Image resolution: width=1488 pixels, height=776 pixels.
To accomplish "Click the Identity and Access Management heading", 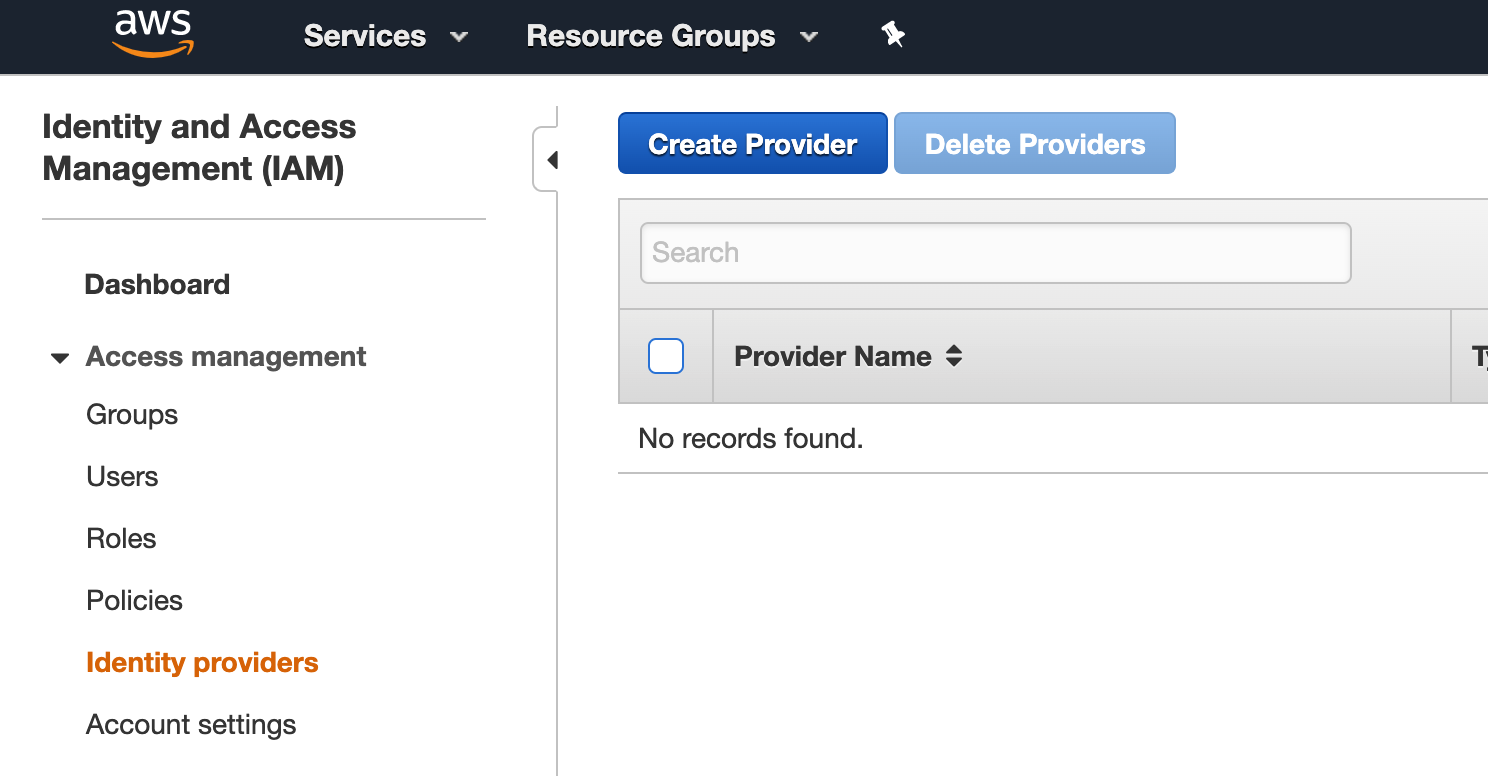I will 199,148.
